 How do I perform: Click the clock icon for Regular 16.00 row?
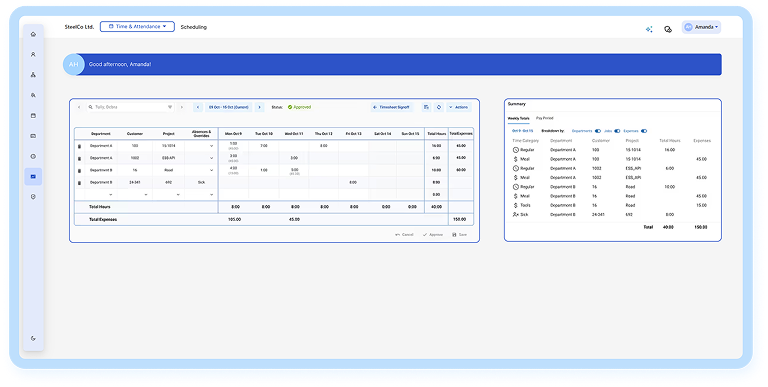(x=515, y=150)
